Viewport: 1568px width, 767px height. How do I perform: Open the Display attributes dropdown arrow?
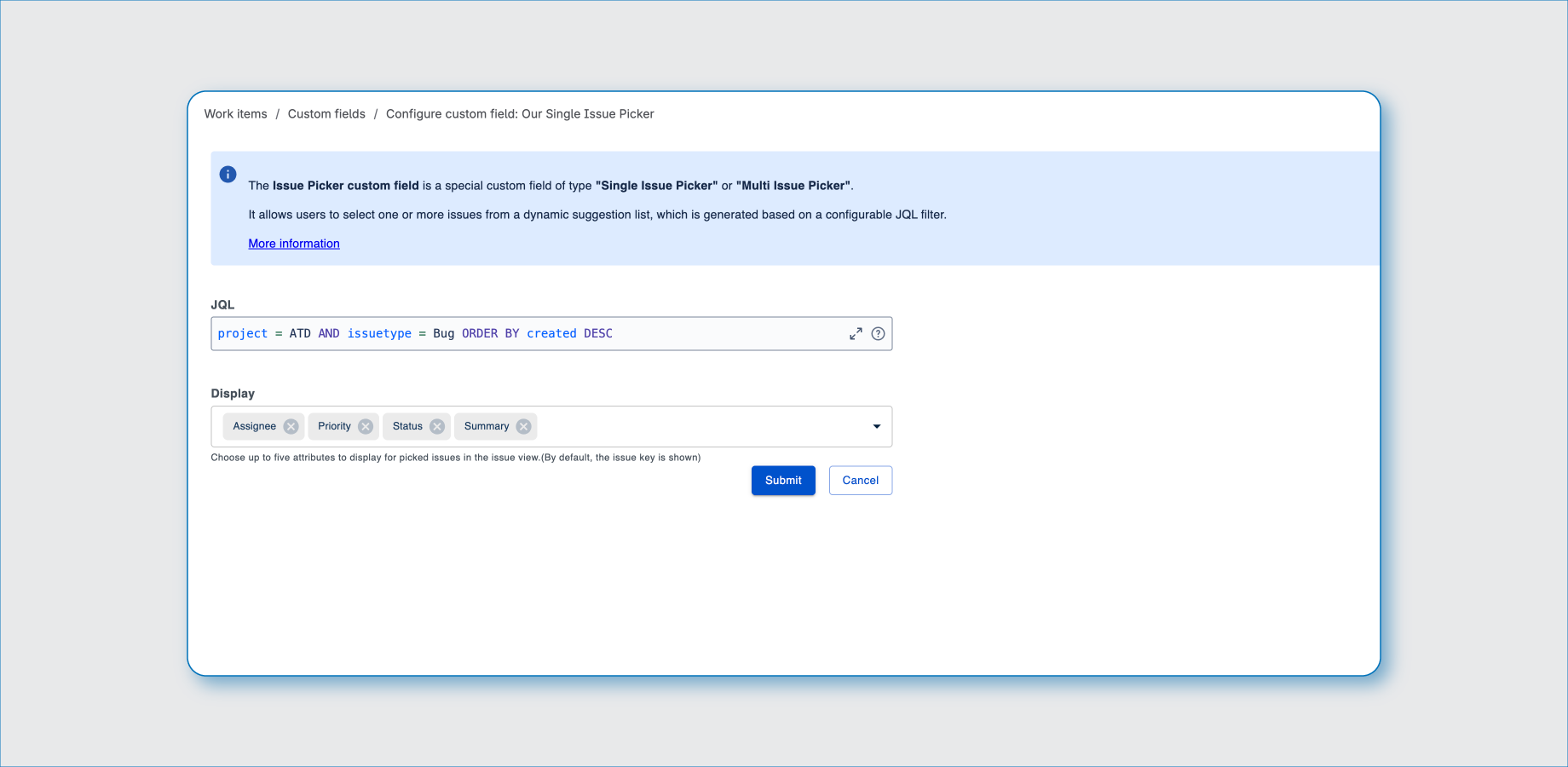click(876, 427)
